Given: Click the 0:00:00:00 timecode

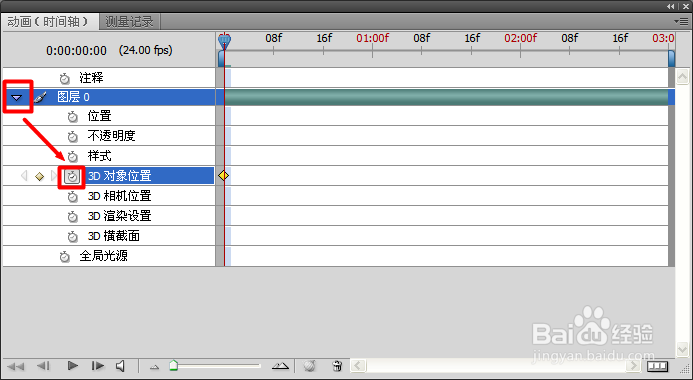Looking at the screenshot, I should coord(76,51).
